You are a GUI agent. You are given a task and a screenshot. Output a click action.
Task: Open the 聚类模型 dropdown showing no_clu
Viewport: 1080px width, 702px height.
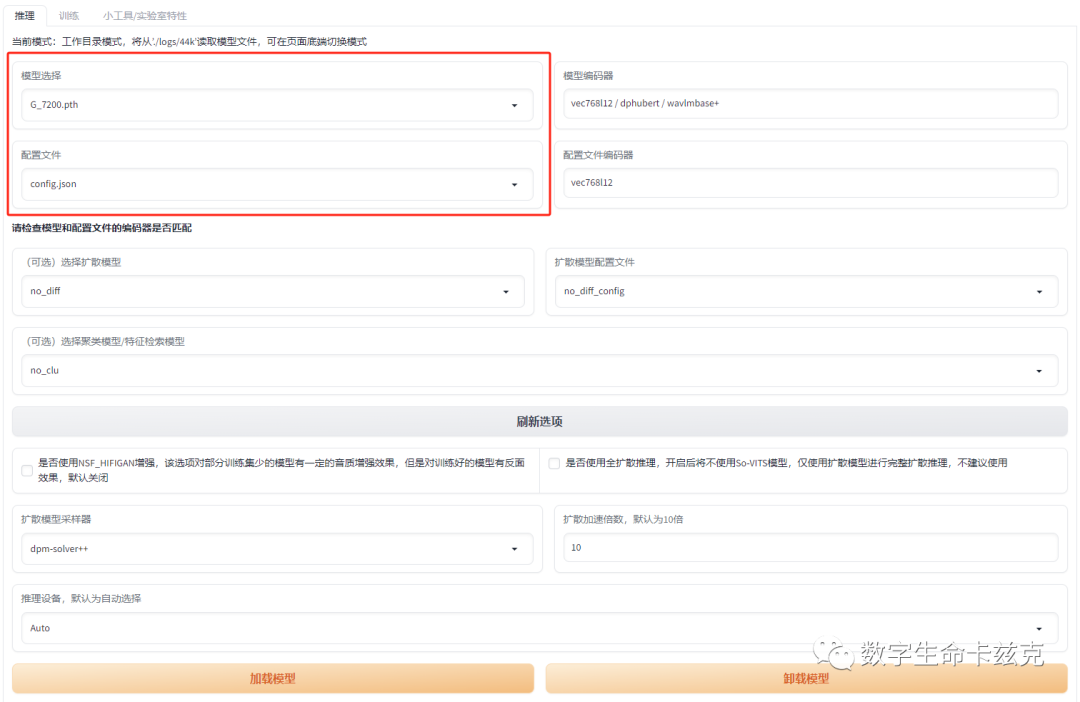coord(539,370)
